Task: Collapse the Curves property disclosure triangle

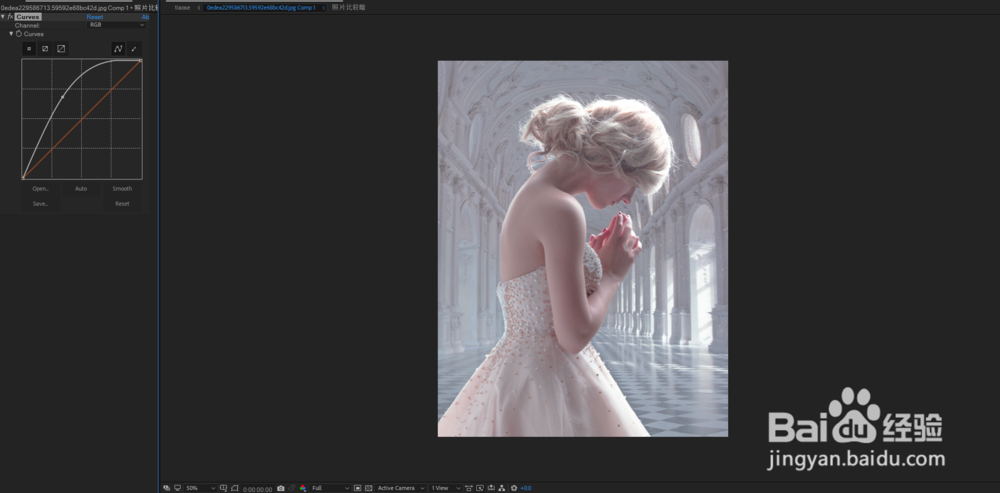Action: (11, 33)
